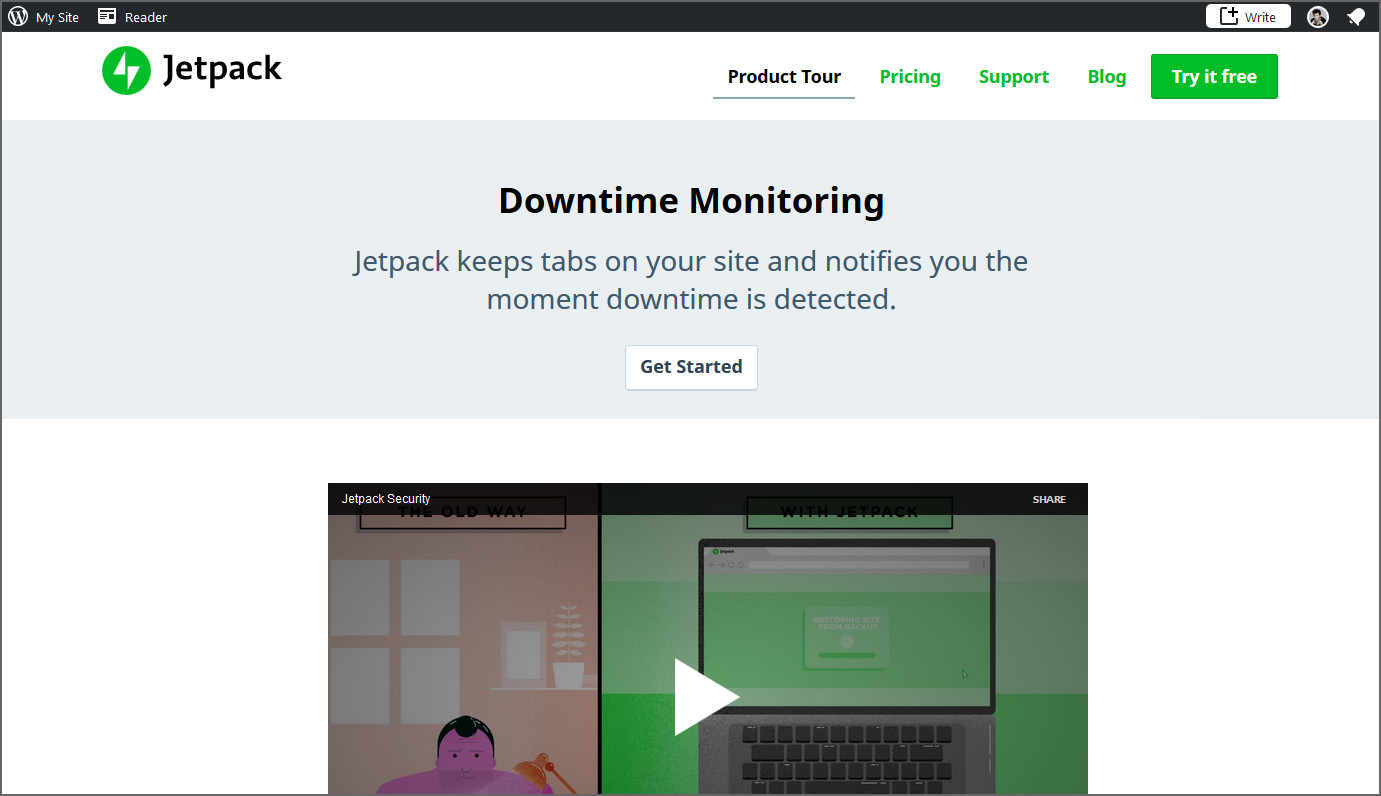Click the laptop illustration in video
Viewport: 1381px width, 796px height.
click(x=848, y=665)
